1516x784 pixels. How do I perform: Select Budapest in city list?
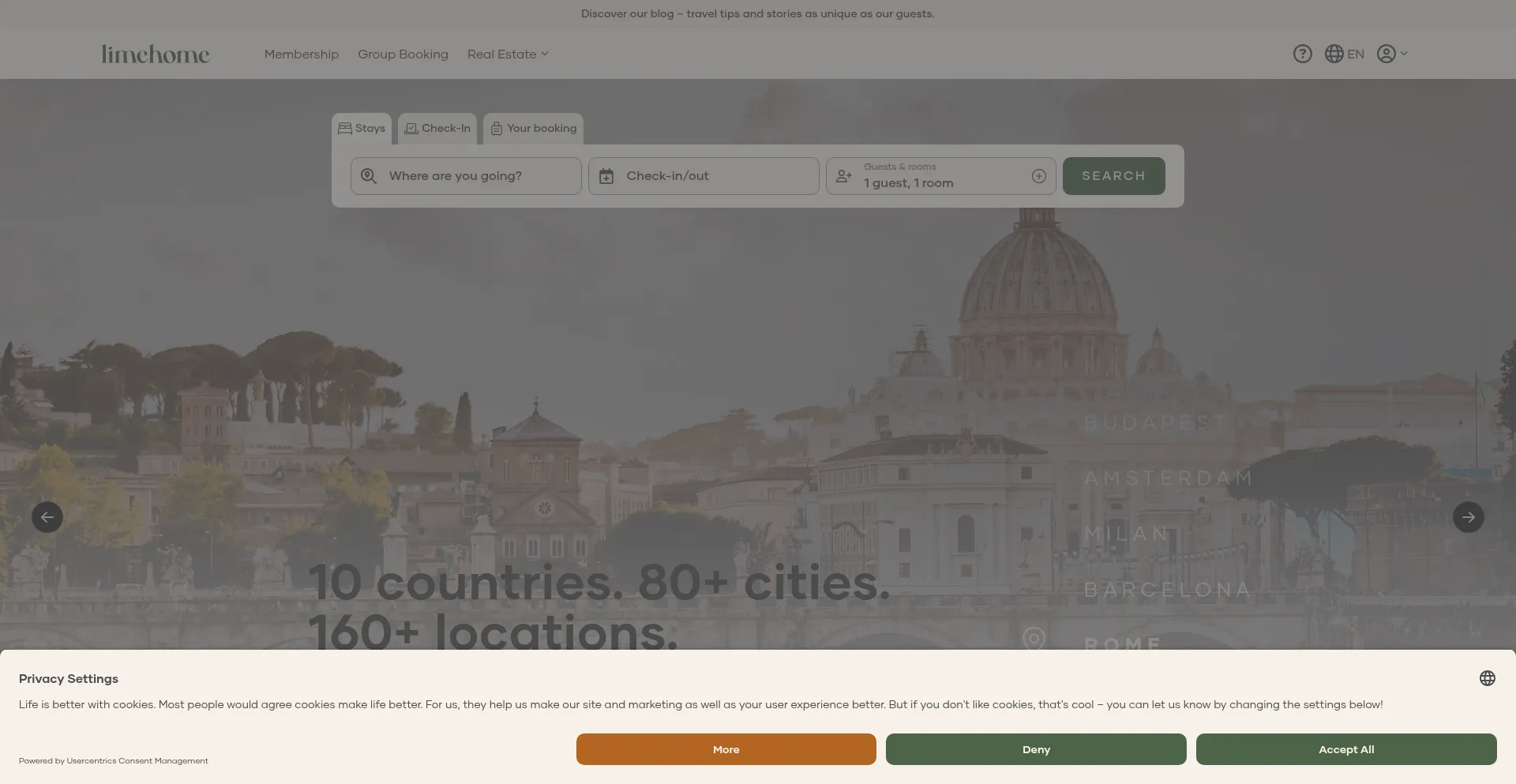(x=1155, y=422)
